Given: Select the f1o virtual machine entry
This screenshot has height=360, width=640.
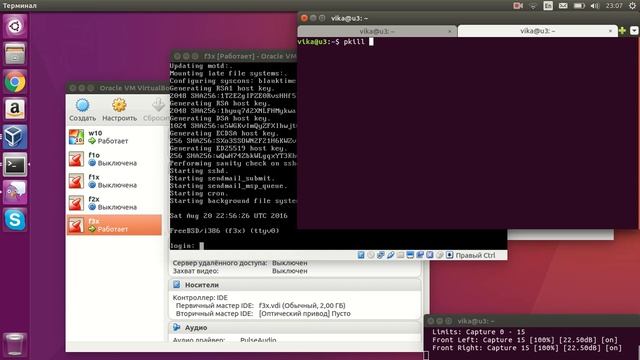Looking at the screenshot, I should tap(114, 159).
